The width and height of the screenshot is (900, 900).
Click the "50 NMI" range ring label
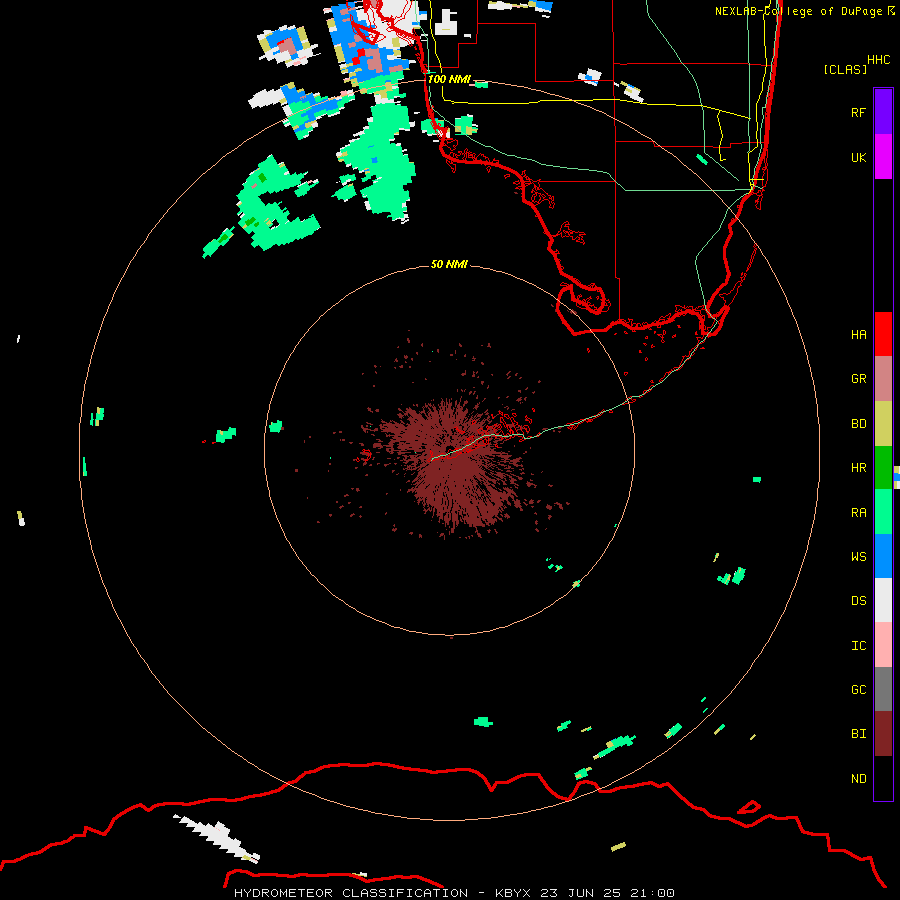pos(449,264)
